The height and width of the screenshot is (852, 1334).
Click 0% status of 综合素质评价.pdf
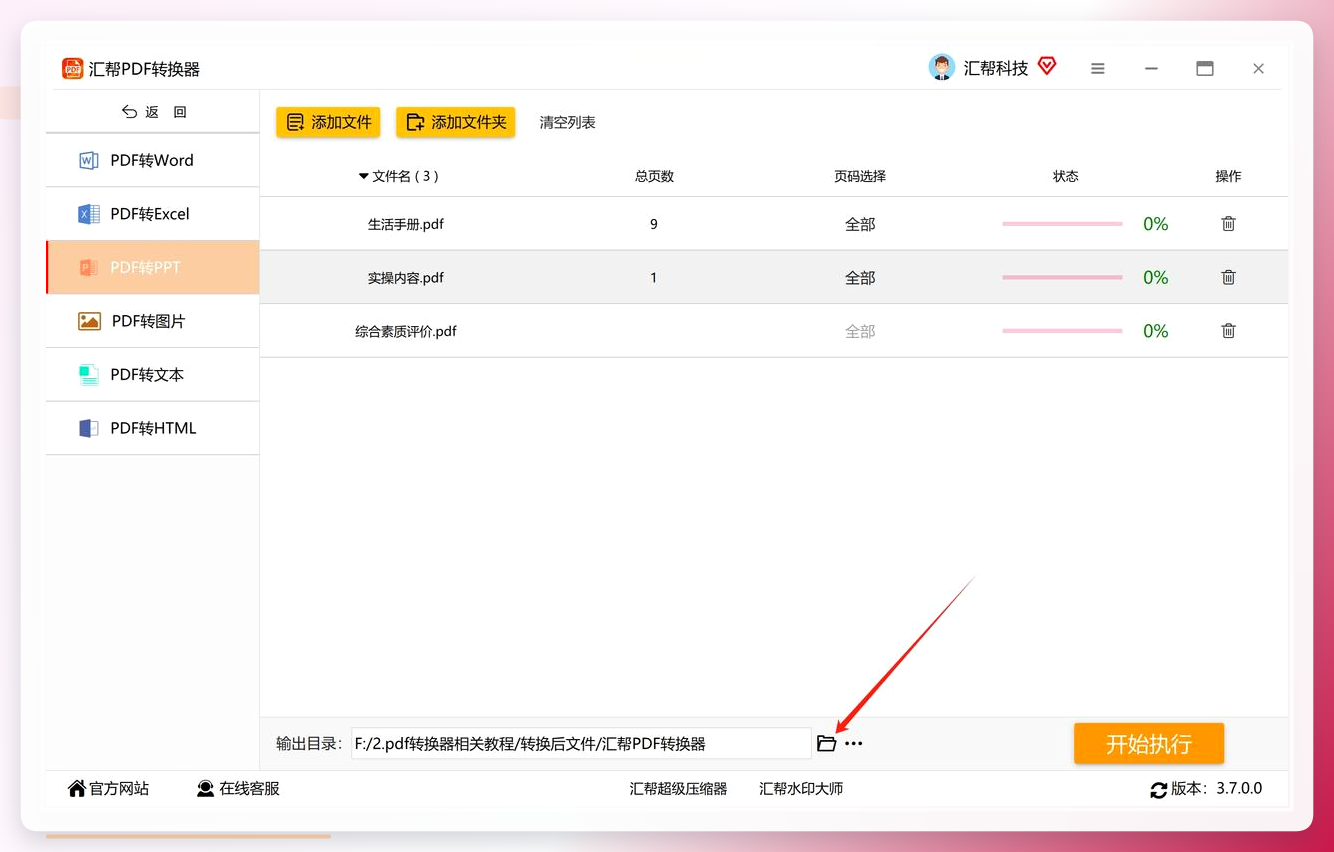pyautogui.click(x=1156, y=330)
